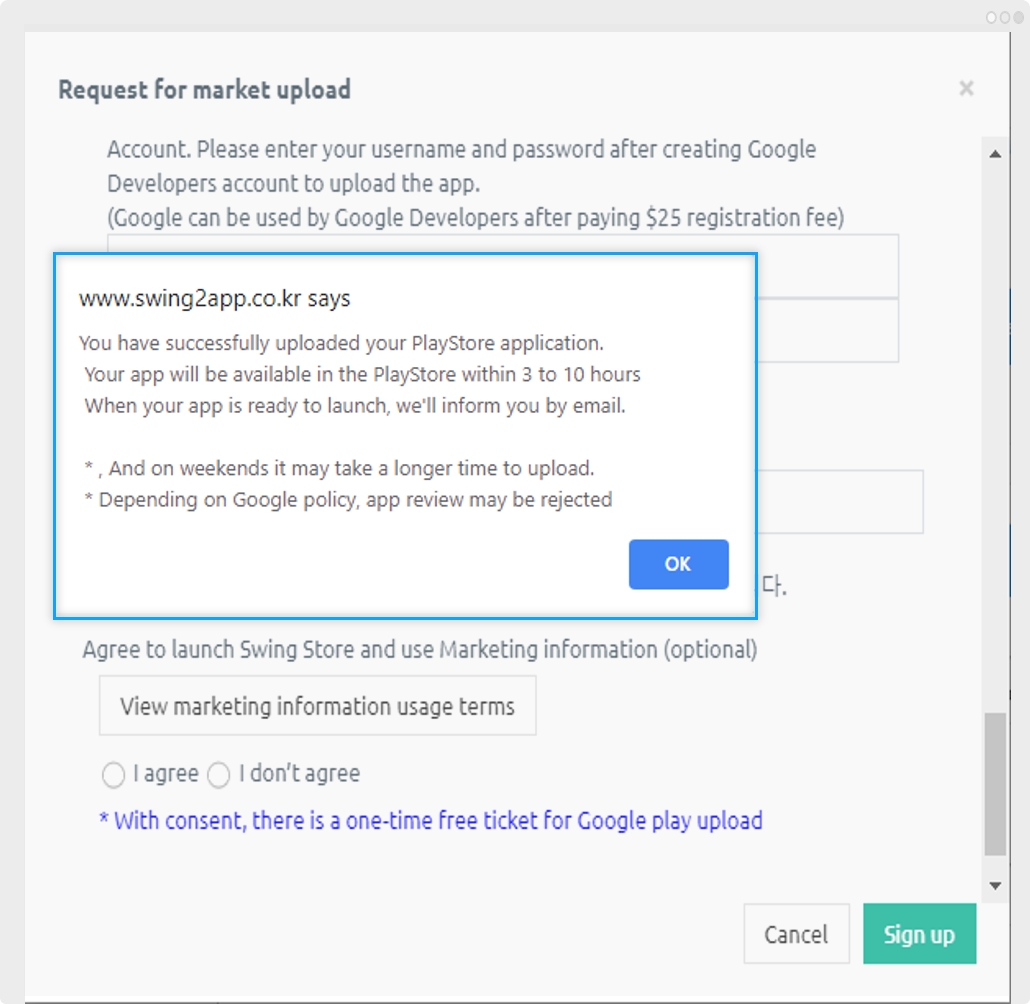The width and height of the screenshot is (1030, 1004).
Task: Click the "Request for market upload" title
Action: tap(204, 89)
